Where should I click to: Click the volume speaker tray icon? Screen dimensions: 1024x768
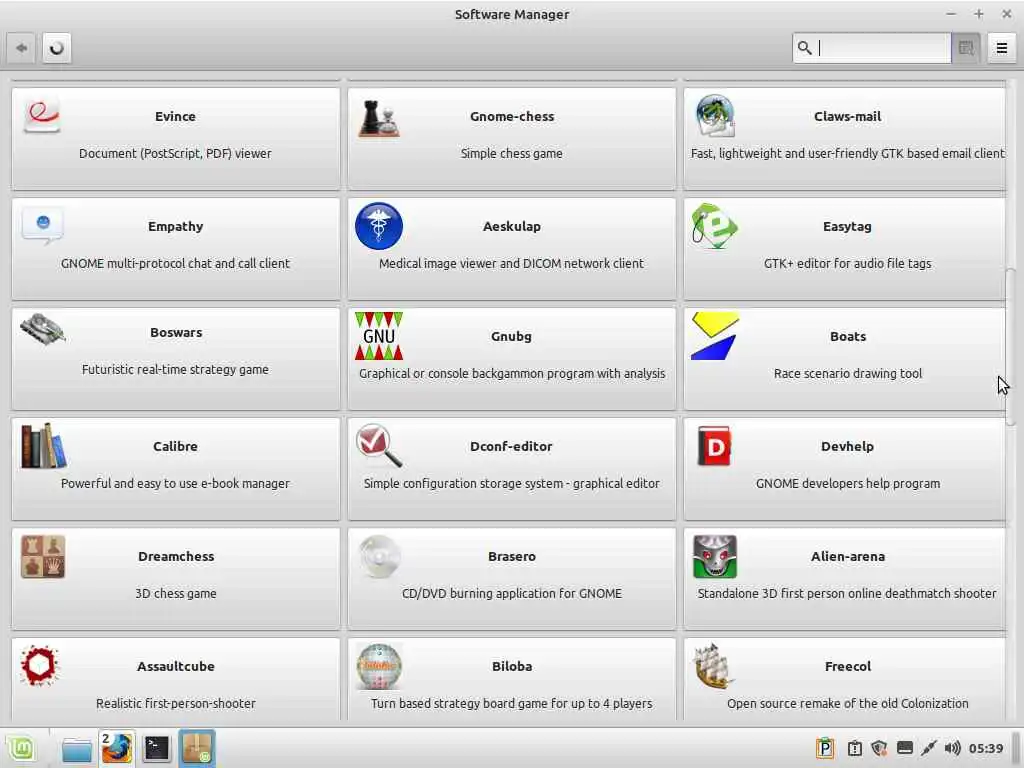point(952,748)
